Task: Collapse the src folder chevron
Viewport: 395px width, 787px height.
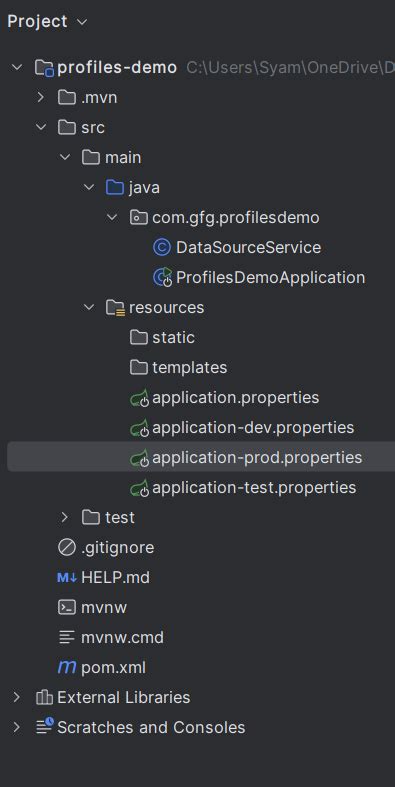Action: [x=41, y=127]
